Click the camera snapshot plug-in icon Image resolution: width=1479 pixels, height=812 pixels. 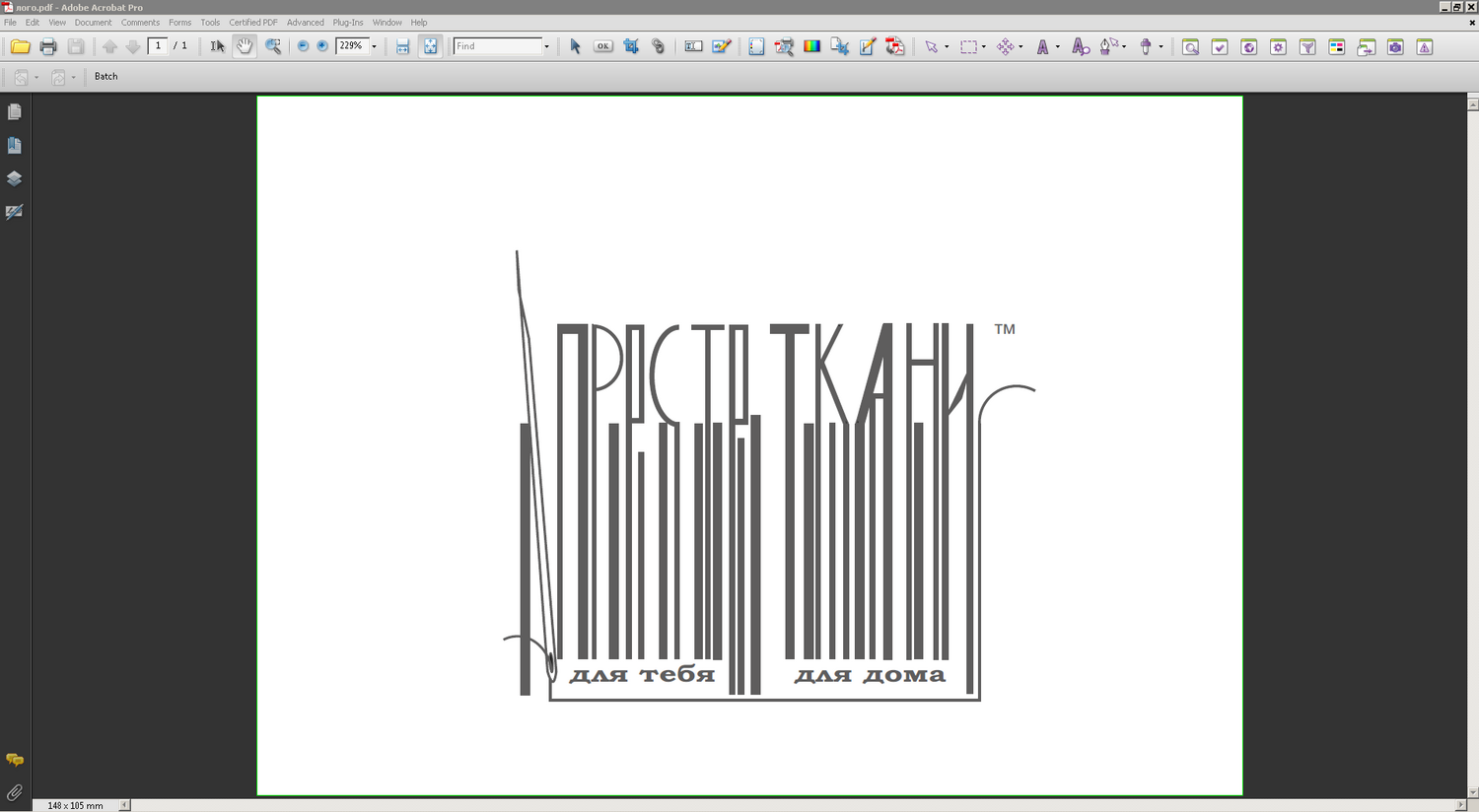click(x=1395, y=46)
